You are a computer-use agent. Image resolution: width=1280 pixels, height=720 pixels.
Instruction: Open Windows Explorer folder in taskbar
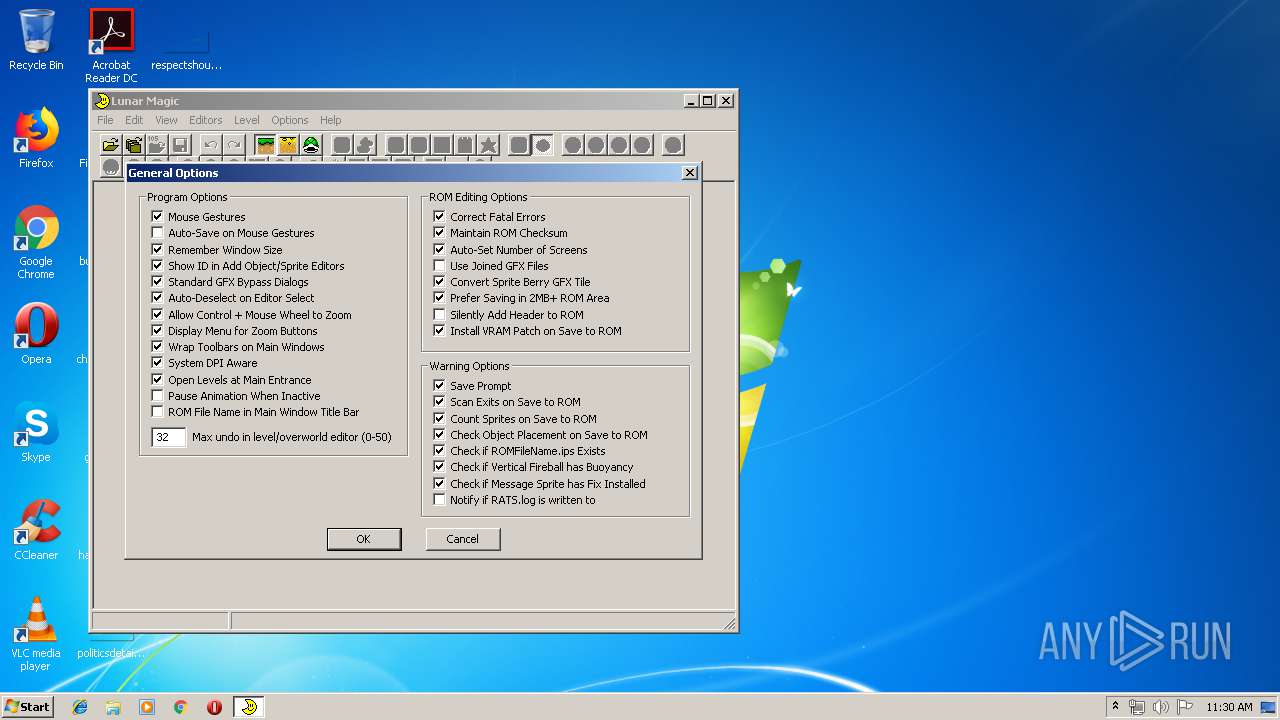tap(113, 707)
